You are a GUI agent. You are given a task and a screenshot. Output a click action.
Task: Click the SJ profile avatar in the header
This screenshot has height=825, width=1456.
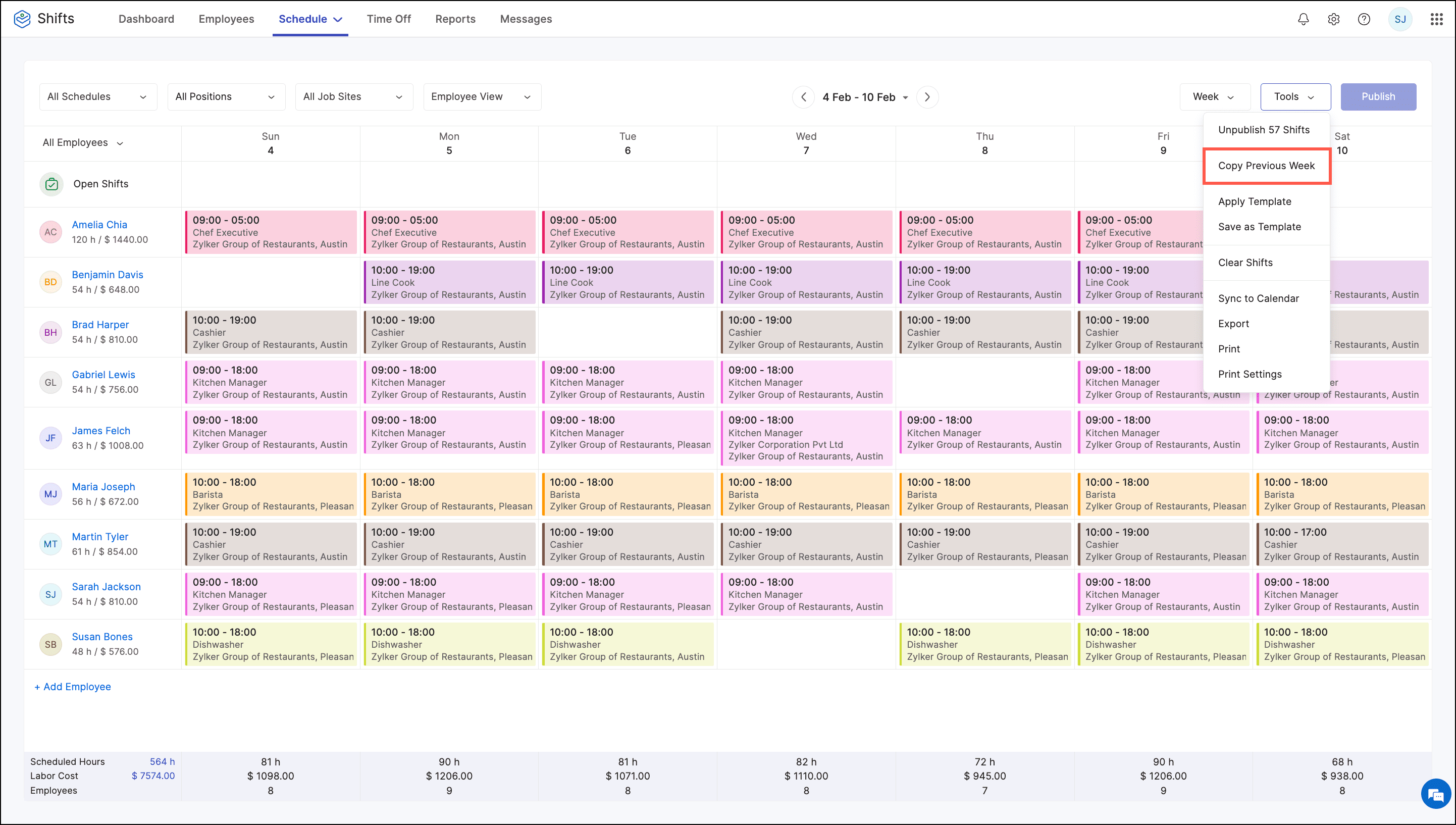click(1400, 19)
